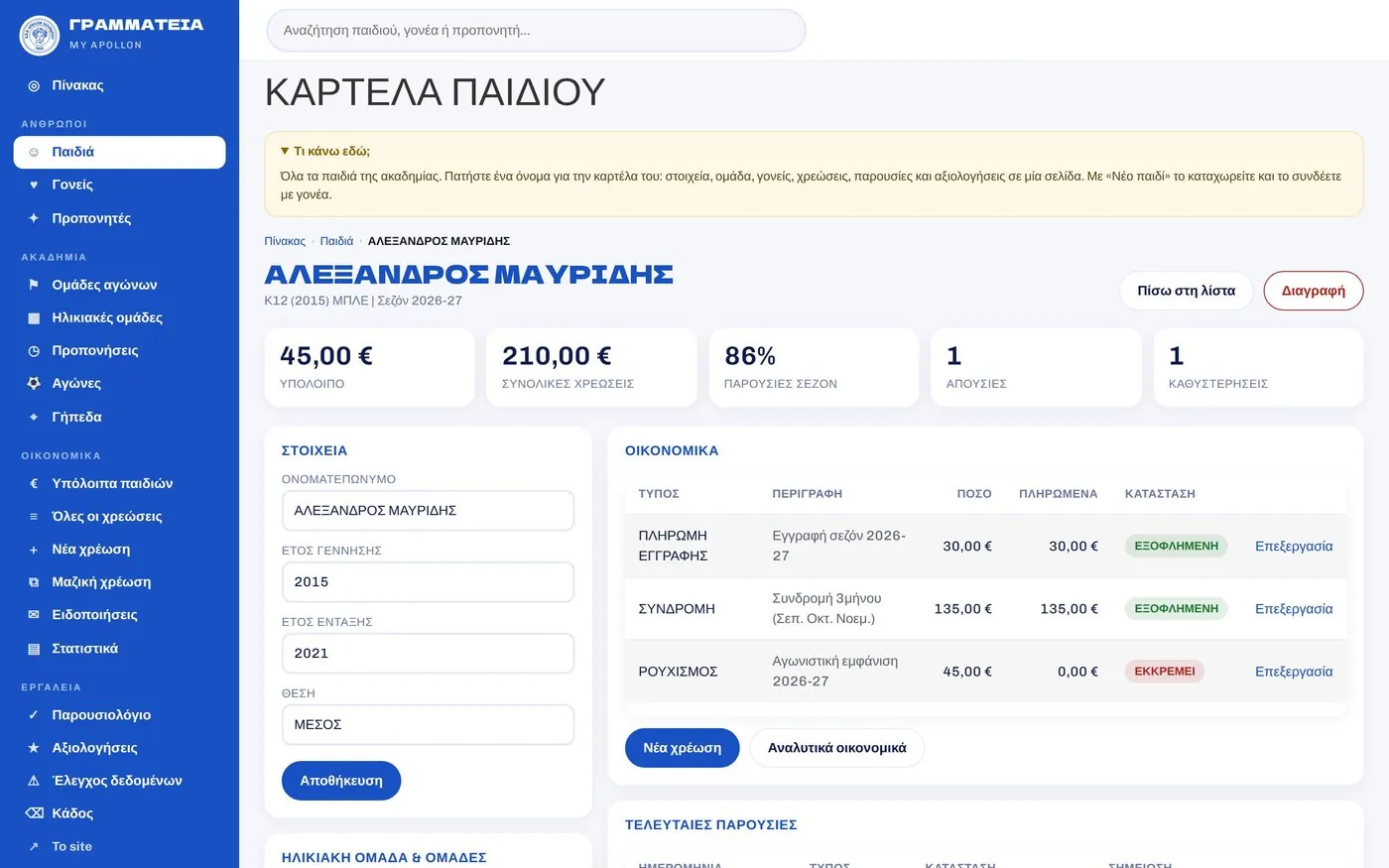Open Στατιστικά in the sidebar
1389x868 pixels.
click(119, 648)
